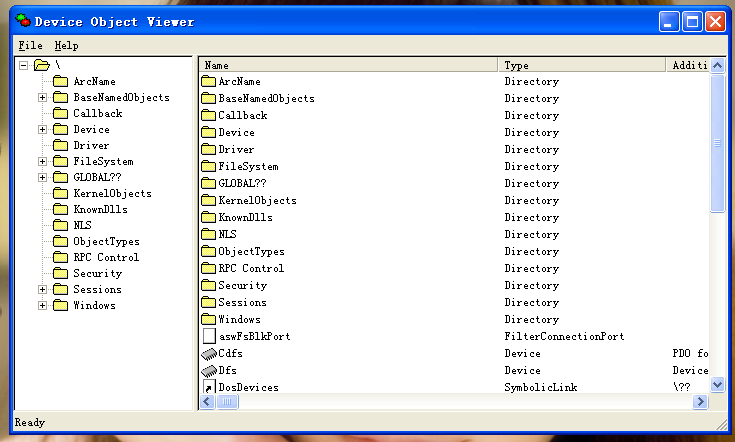
Task: Click ArcName folder icon in tree
Action: (x=60, y=81)
